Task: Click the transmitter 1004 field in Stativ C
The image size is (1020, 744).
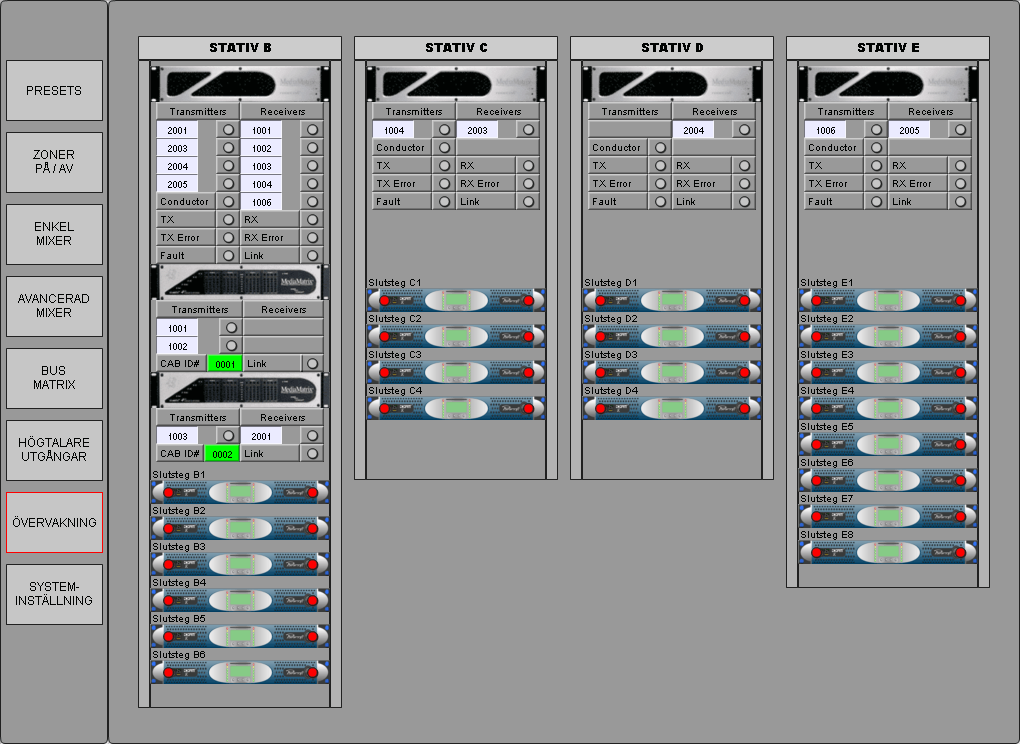Action: point(393,130)
